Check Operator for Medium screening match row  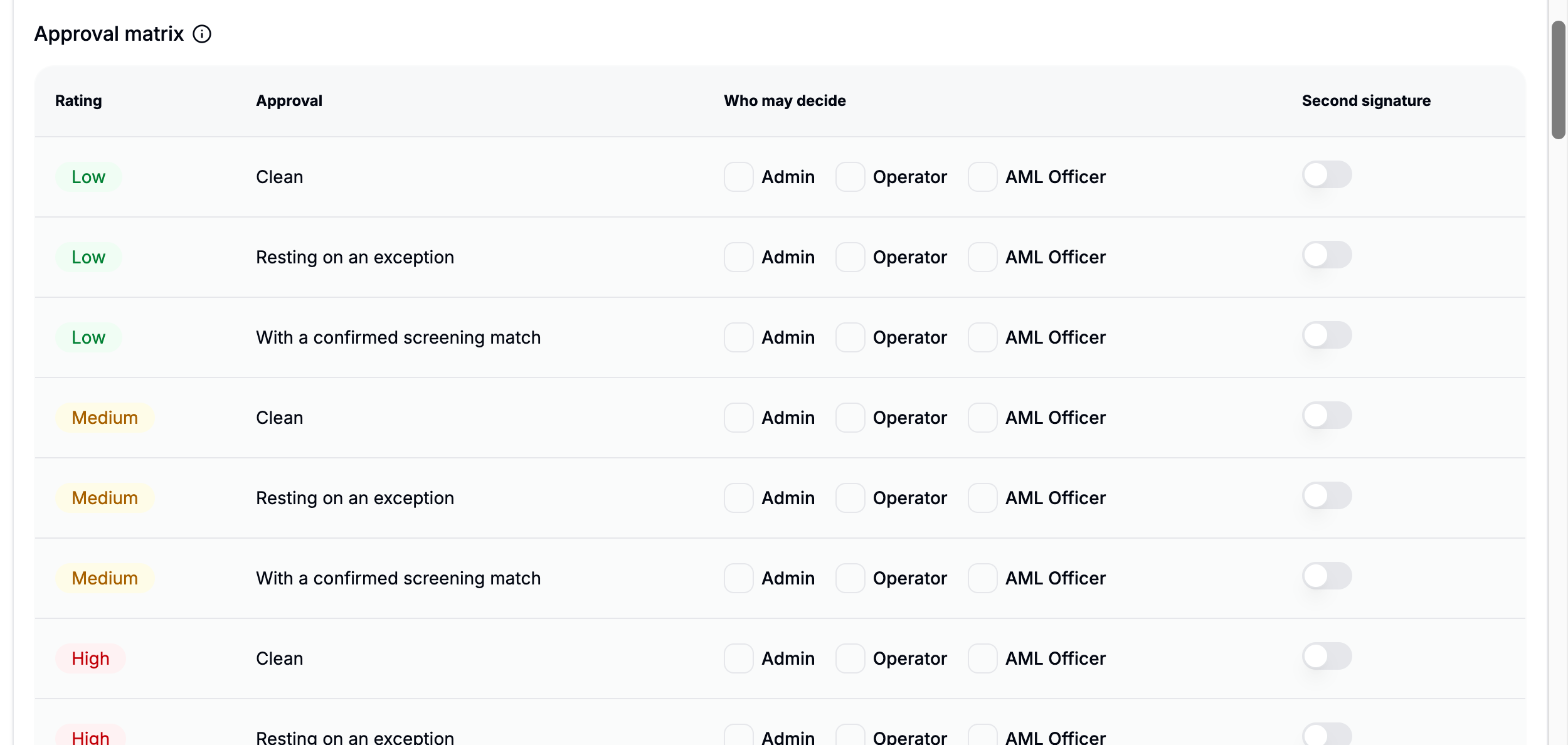(850, 577)
